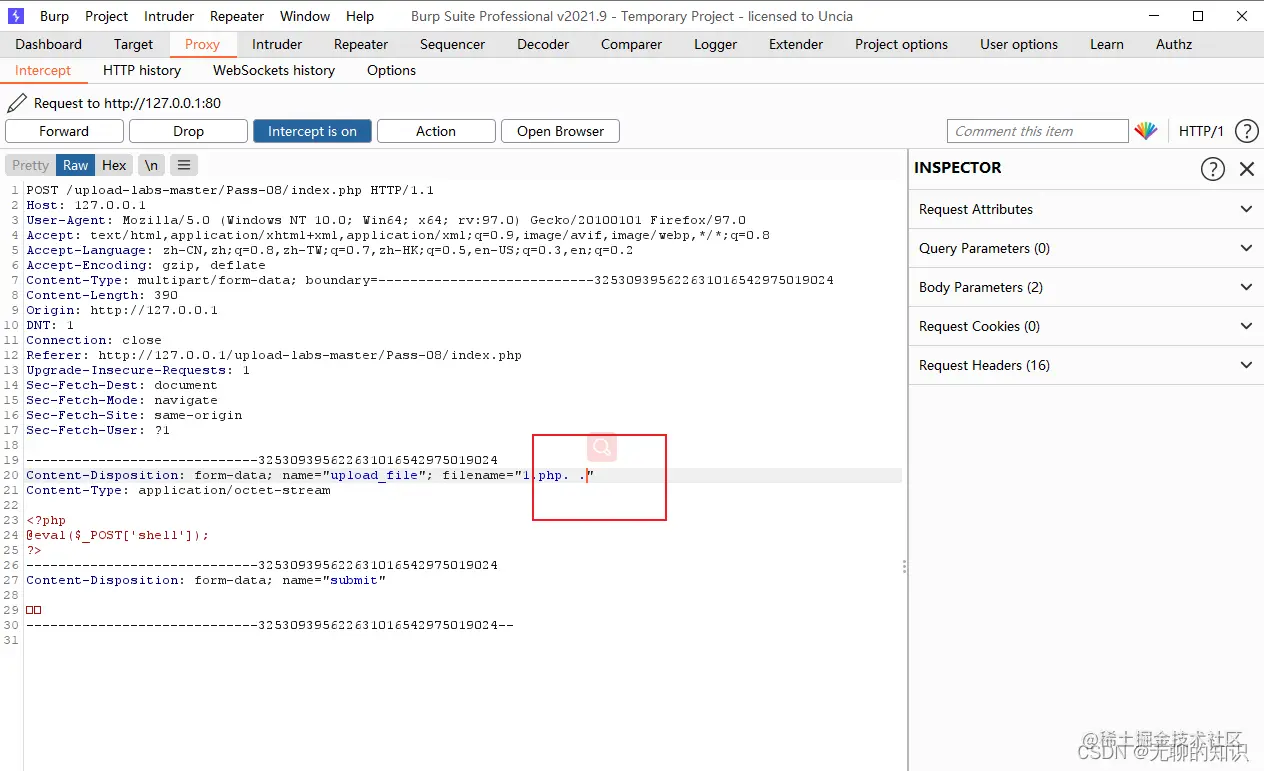Click the Burp Suite lightning logo icon
Screen dimensions: 1264x771
point(15,16)
